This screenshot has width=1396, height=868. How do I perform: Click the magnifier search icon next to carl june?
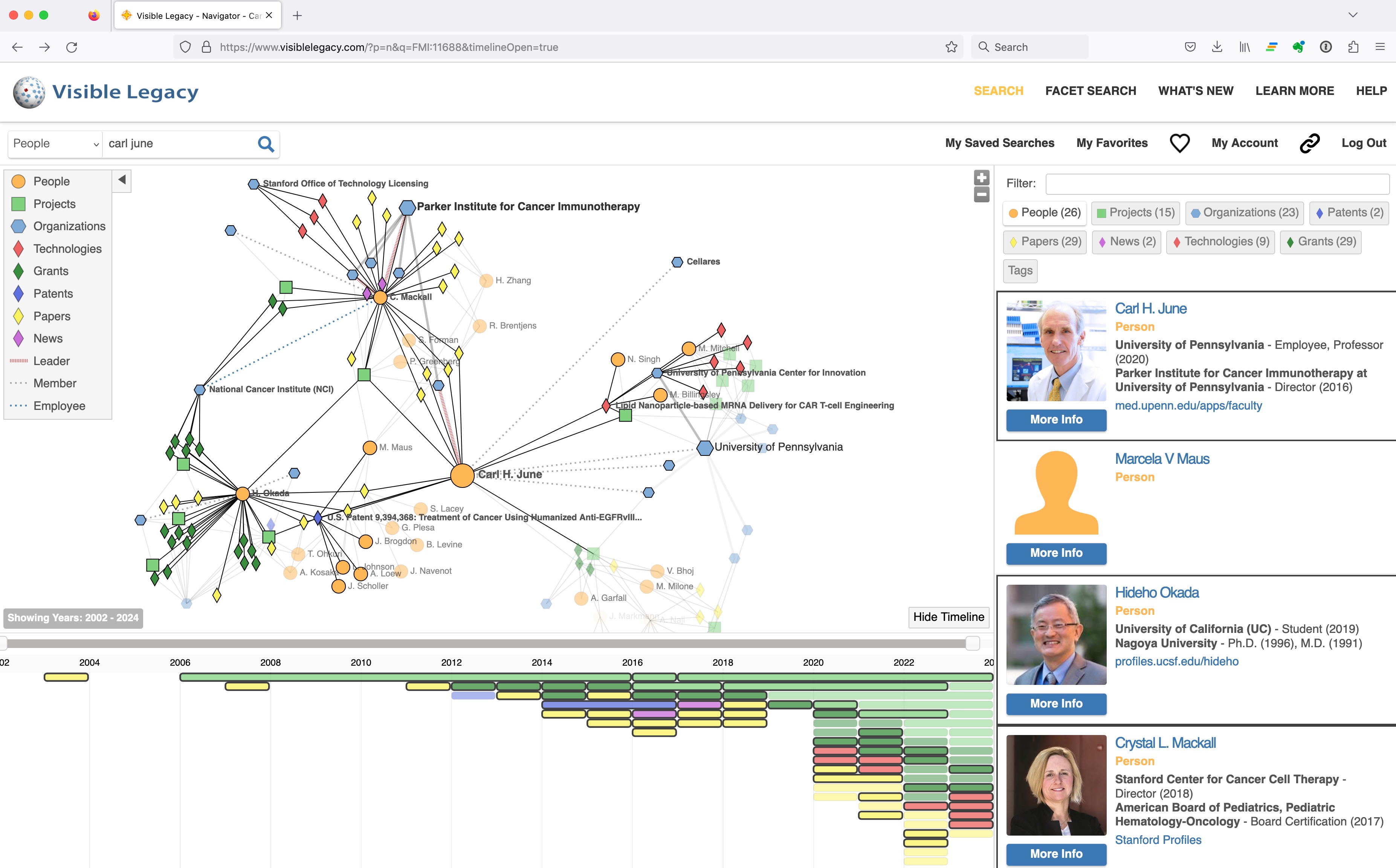click(x=265, y=144)
